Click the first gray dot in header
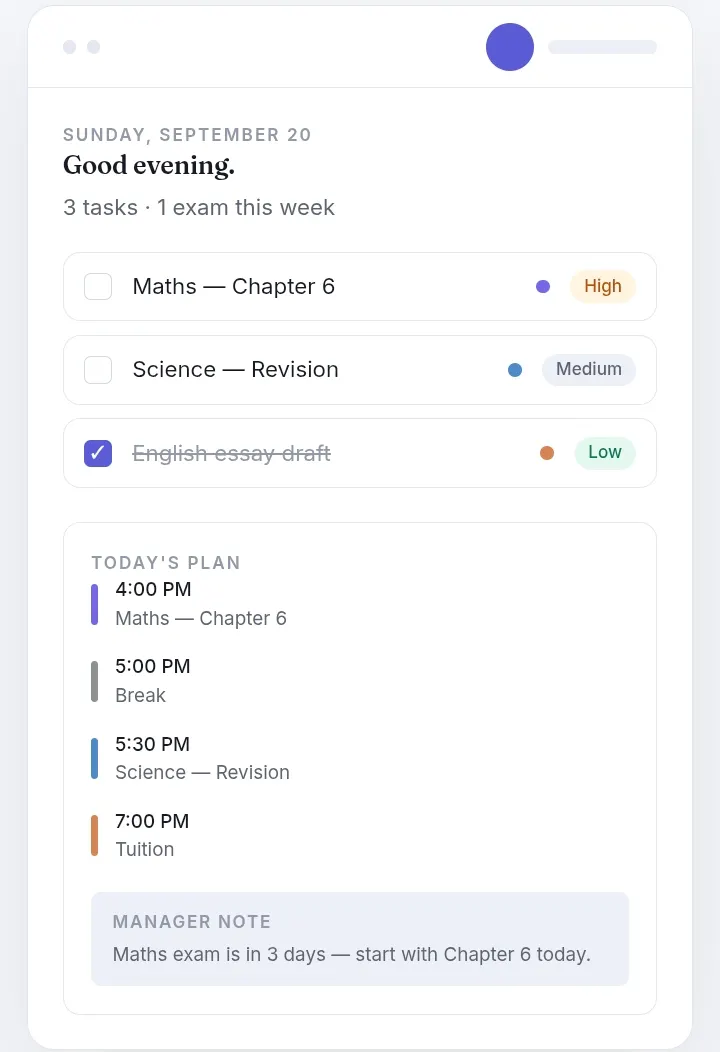 coord(70,47)
